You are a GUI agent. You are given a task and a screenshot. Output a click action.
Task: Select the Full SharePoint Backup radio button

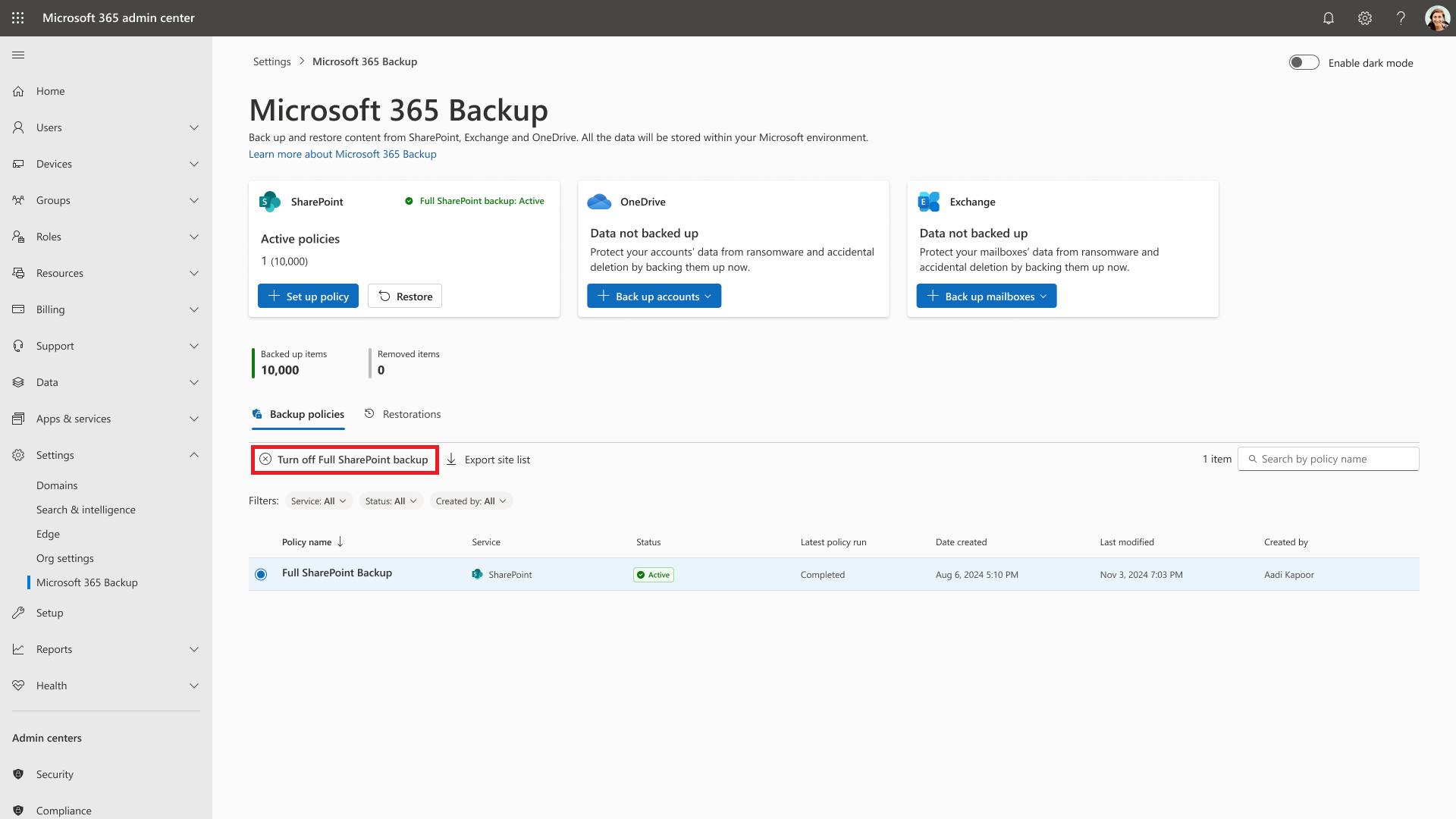tap(261, 574)
